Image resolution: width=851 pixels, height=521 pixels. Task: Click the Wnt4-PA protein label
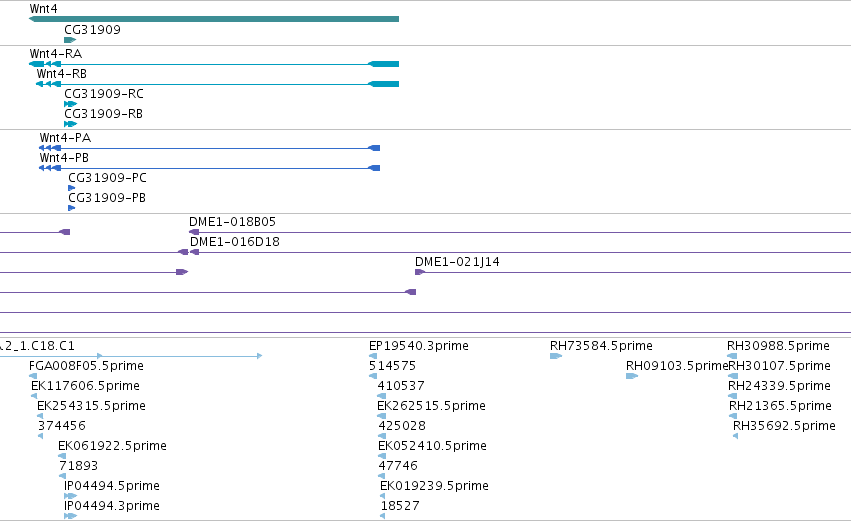[x=65, y=138]
